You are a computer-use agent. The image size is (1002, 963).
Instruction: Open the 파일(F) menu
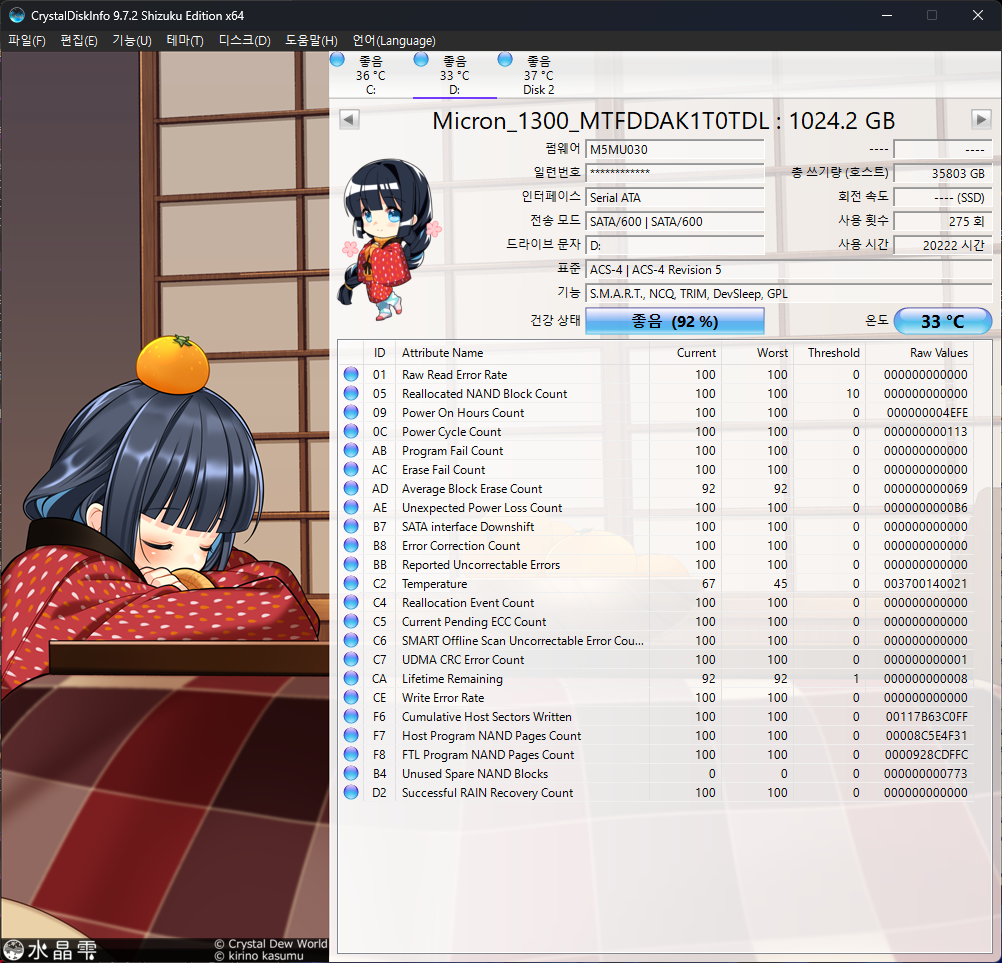click(27, 41)
